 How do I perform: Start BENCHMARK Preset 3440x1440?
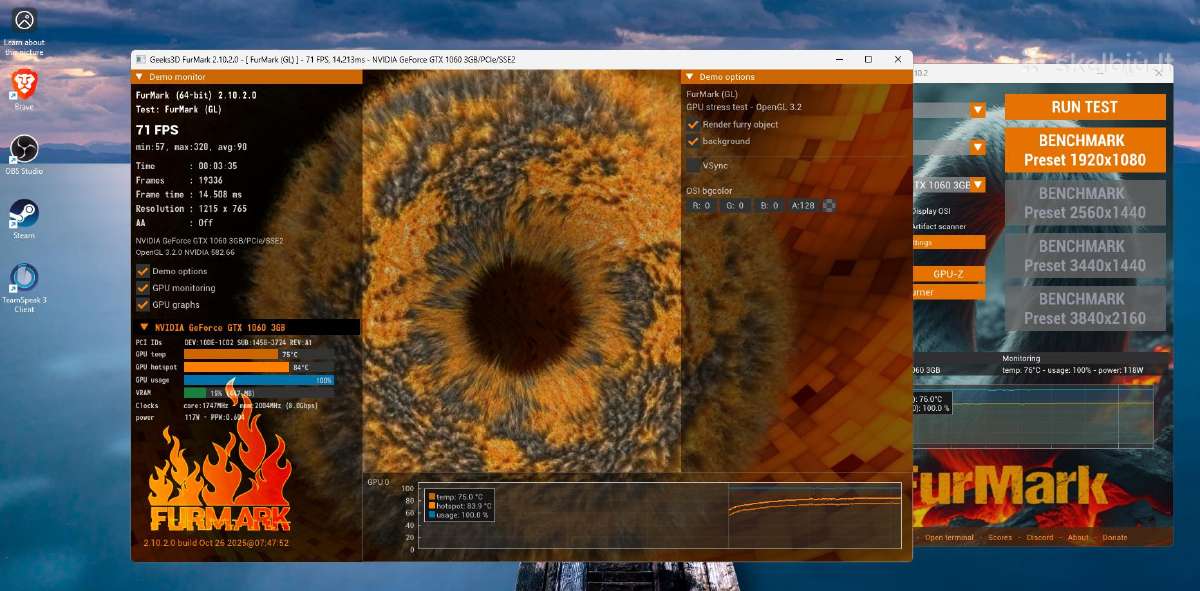(1085, 256)
